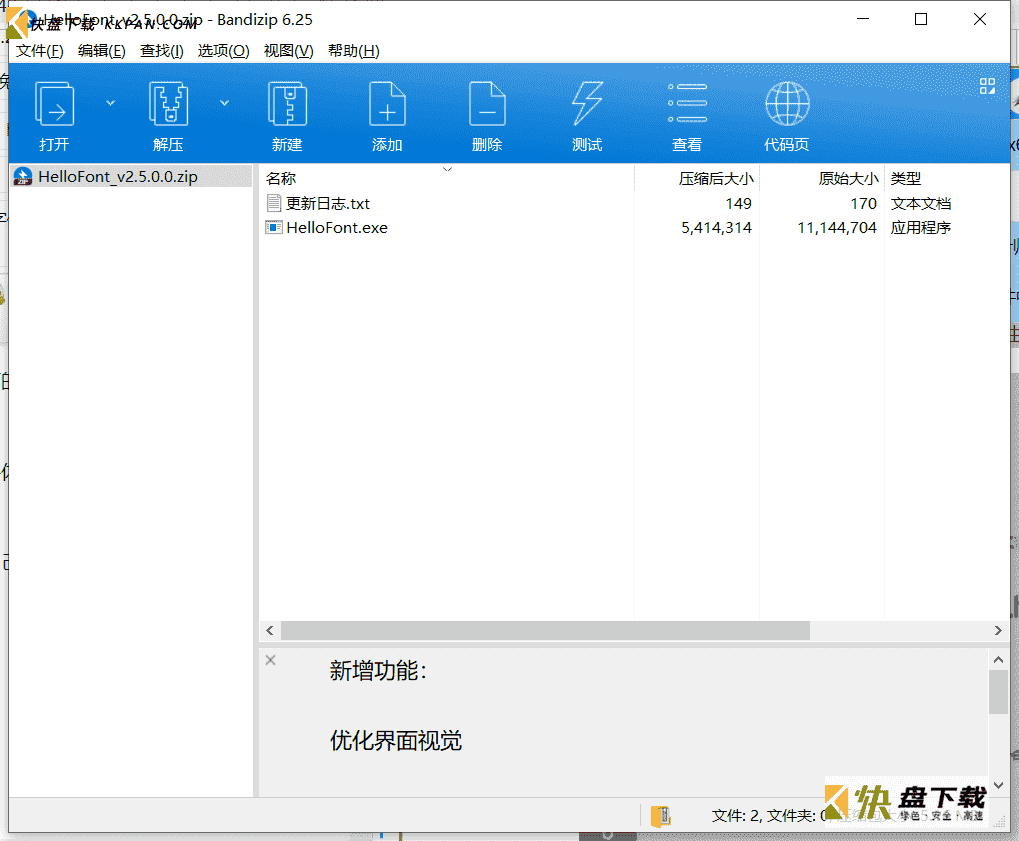This screenshot has width=1019, height=841.
Task: Open the 查找(I) menu
Action: coord(162,51)
